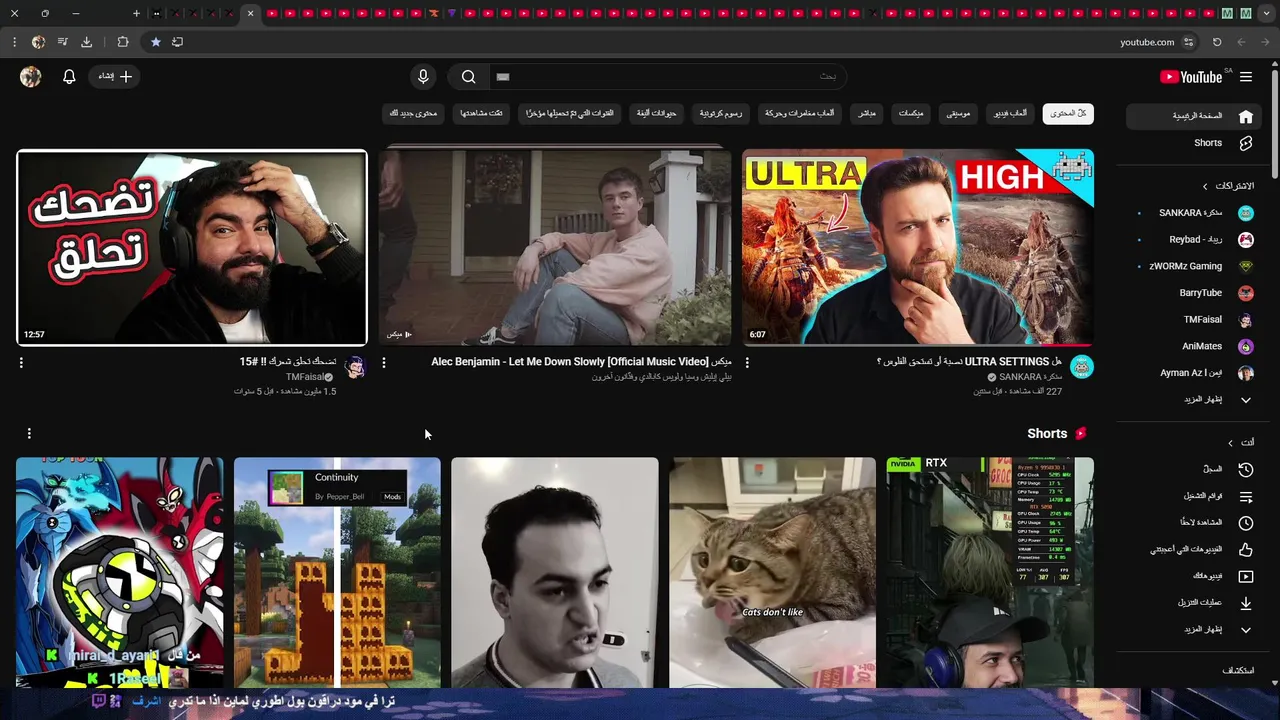Image resolution: width=1280 pixels, height=720 pixels.
Task: Open watch History (السجل)
Action: pyautogui.click(x=1195, y=469)
